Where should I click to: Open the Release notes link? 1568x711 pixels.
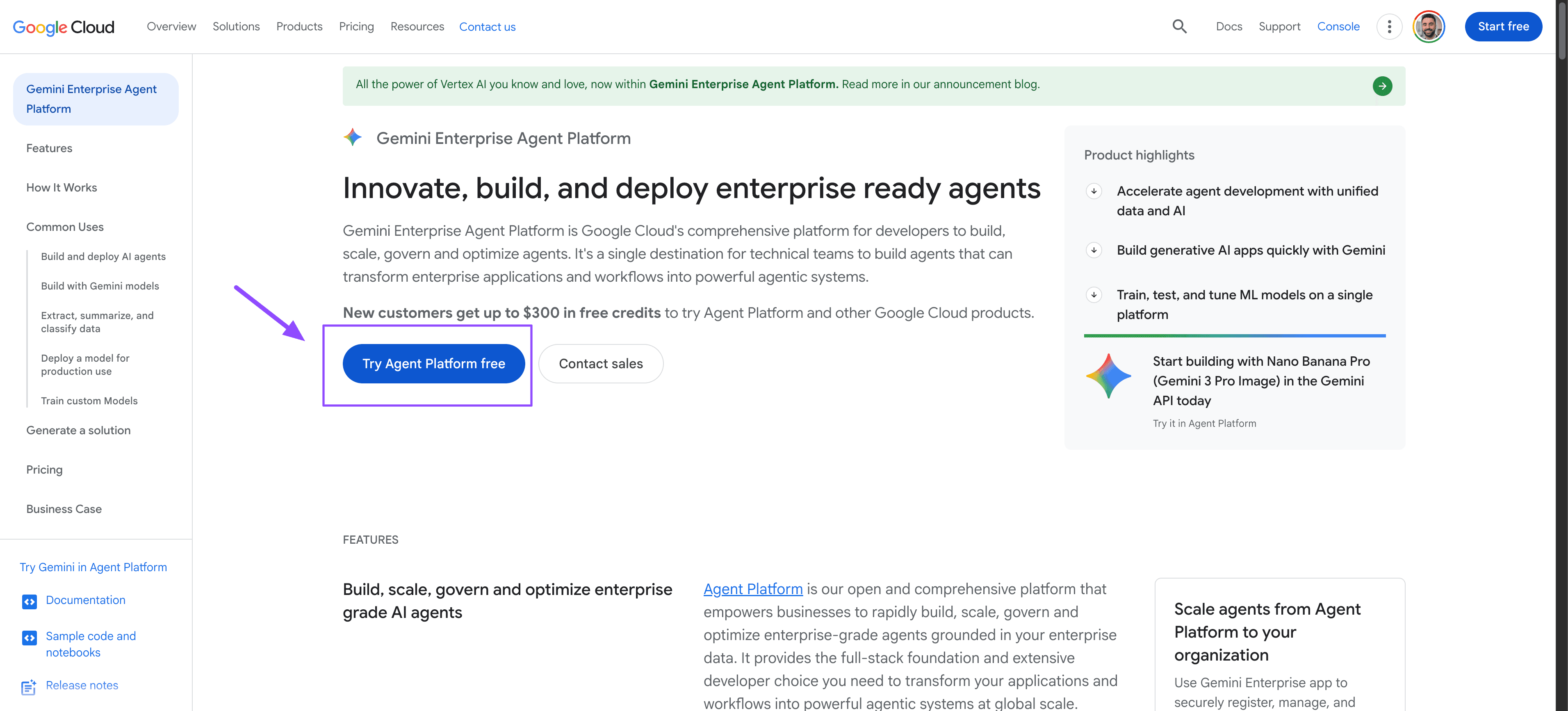(82, 686)
